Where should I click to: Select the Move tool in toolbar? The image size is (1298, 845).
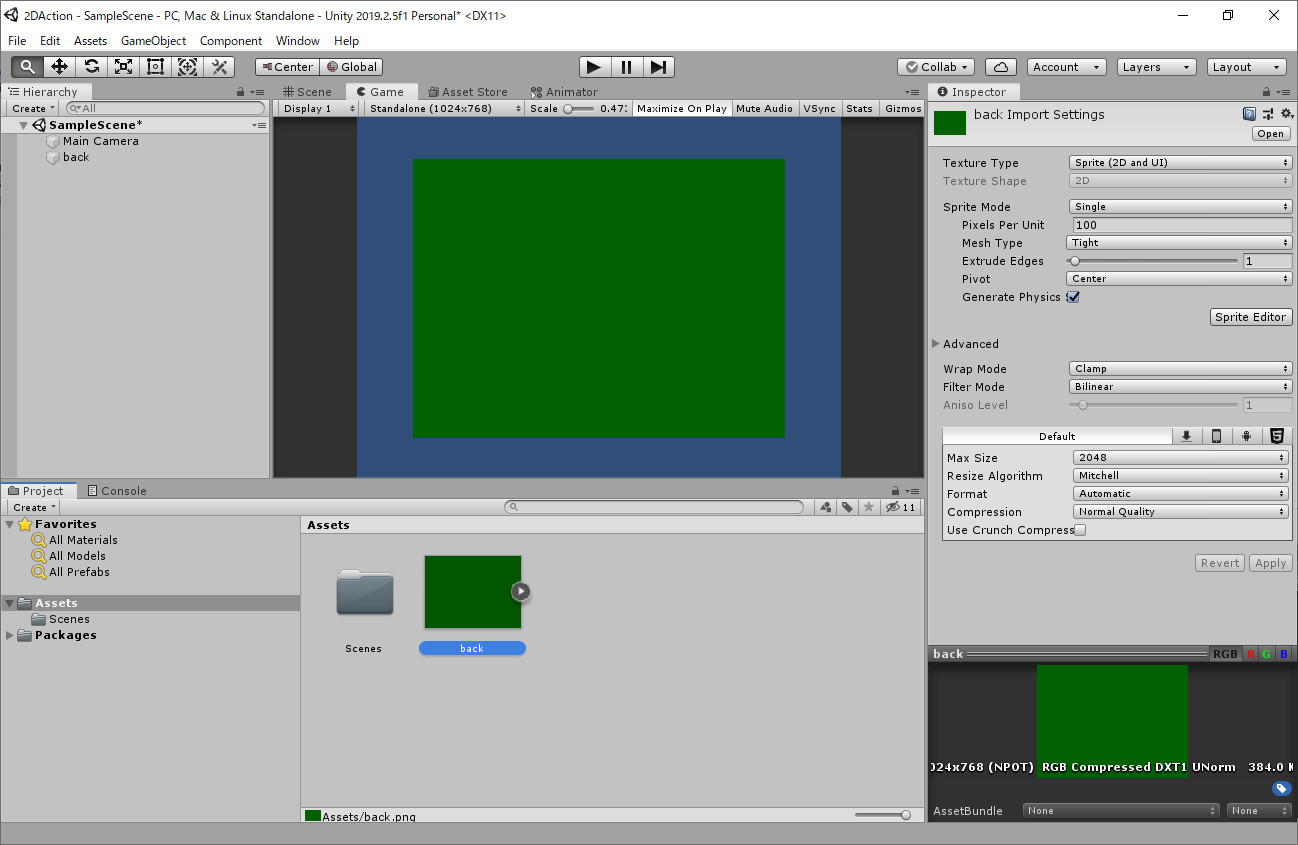(x=59, y=67)
